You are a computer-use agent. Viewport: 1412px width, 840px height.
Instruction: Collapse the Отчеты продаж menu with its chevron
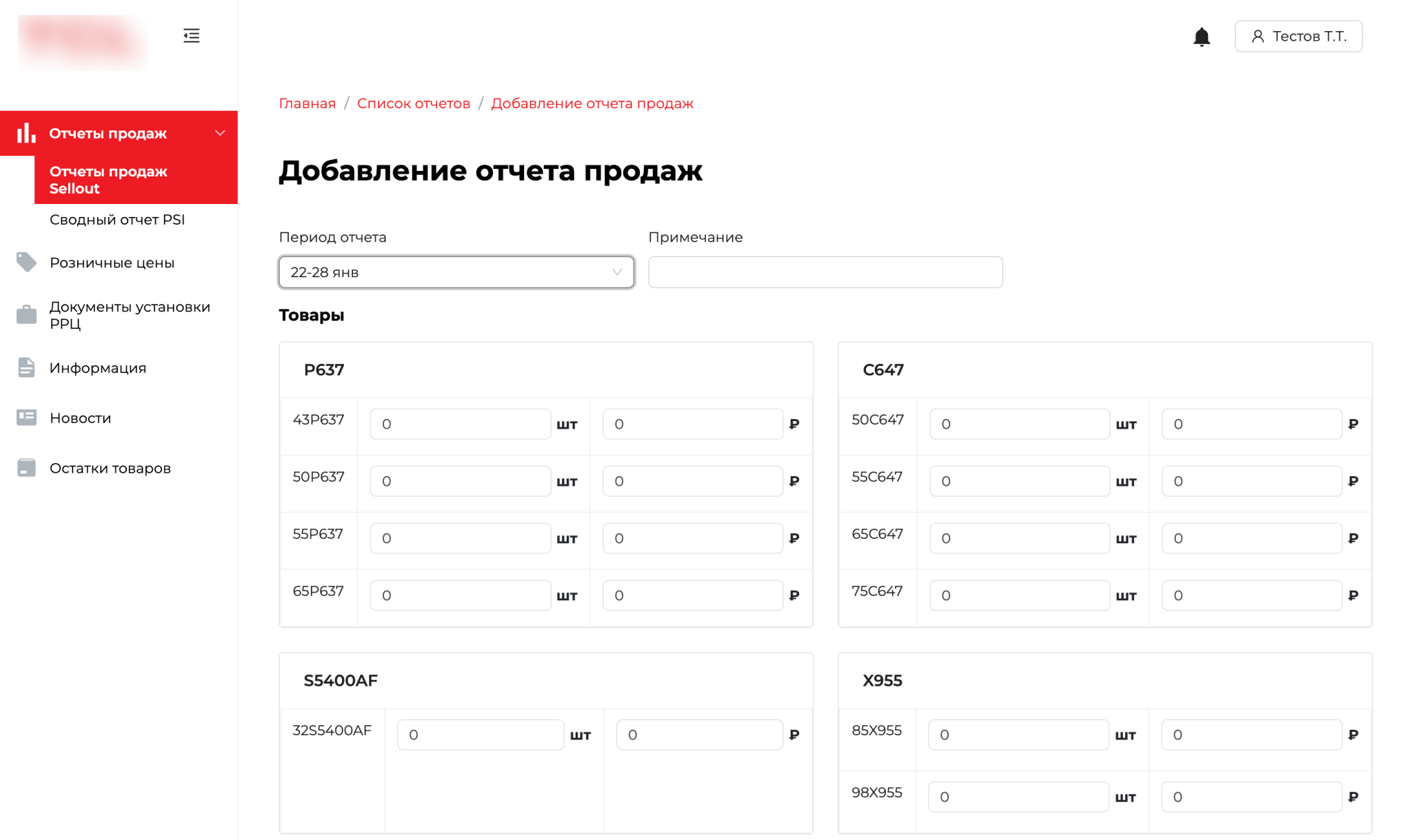pos(220,132)
